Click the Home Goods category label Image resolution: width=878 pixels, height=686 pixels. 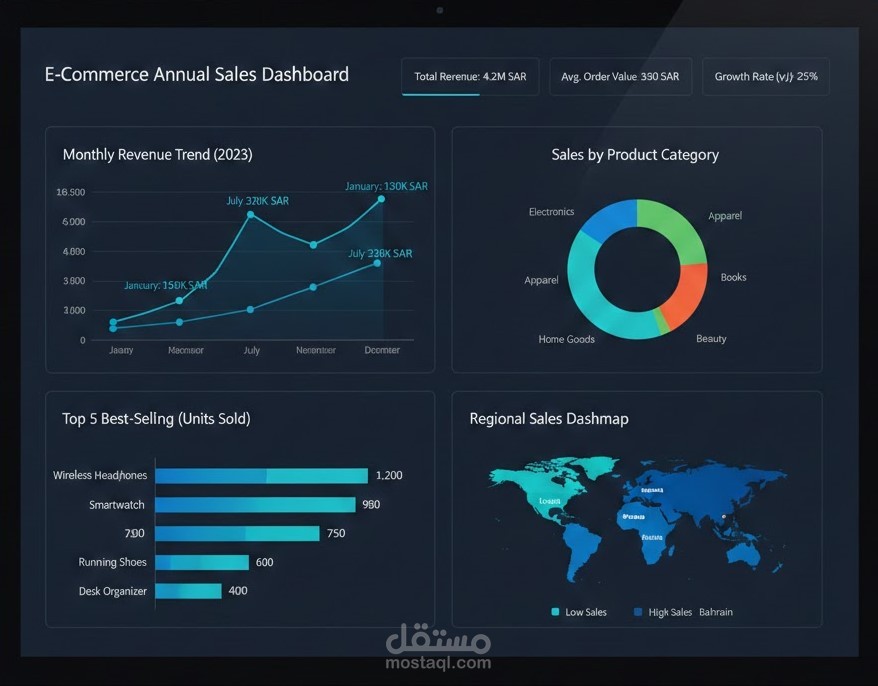566,340
